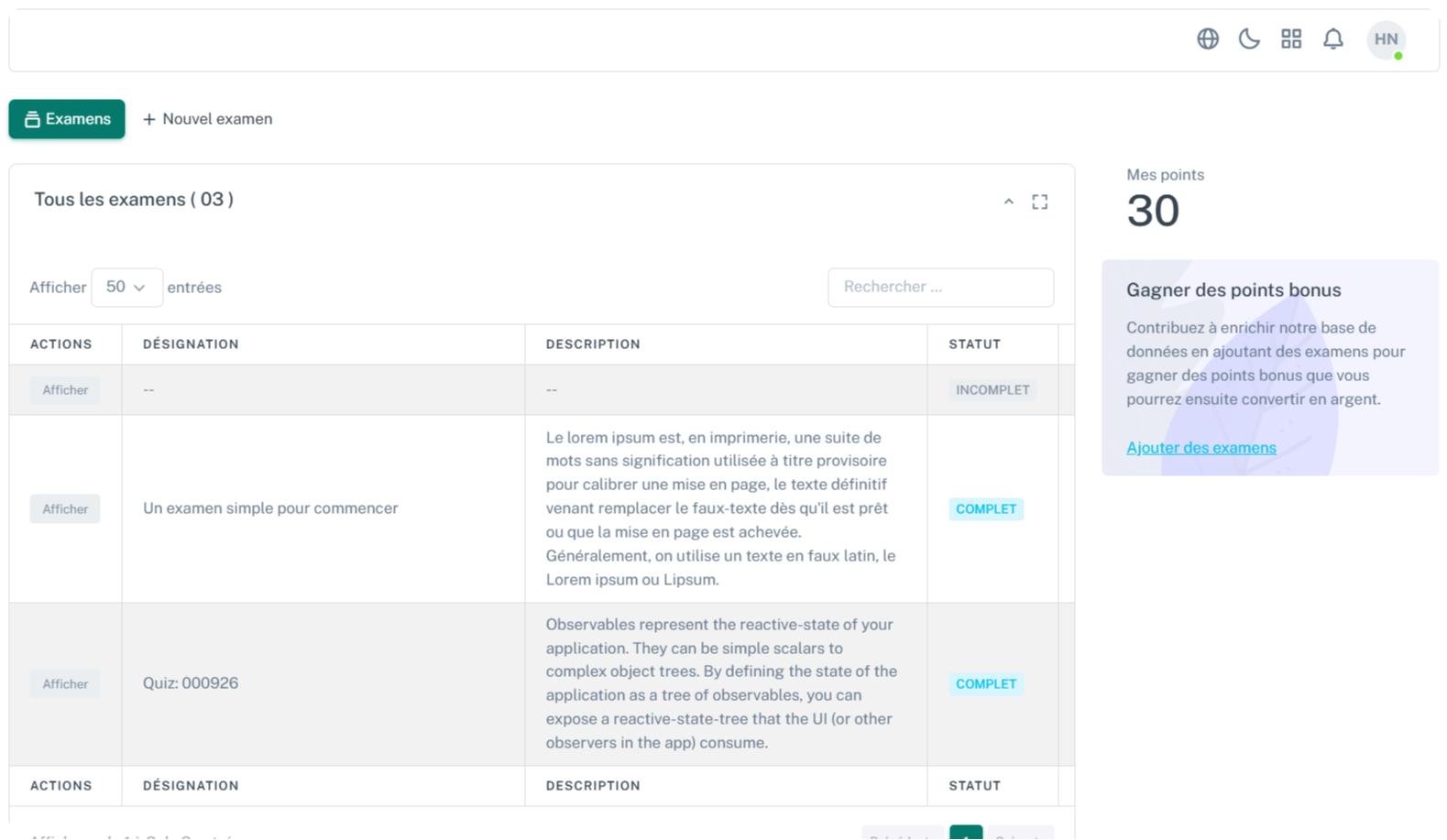This screenshot has width=1447, height=840.
Task: Click Afficher for Un examen simple
Action: pyautogui.click(x=65, y=509)
